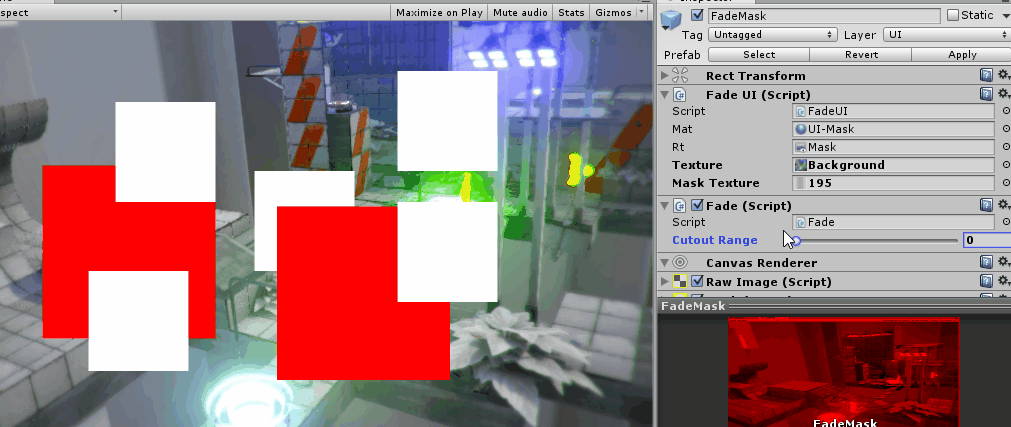Click the Cutout Range label
This screenshot has width=1011, height=427.
pyautogui.click(x=714, y=240)
